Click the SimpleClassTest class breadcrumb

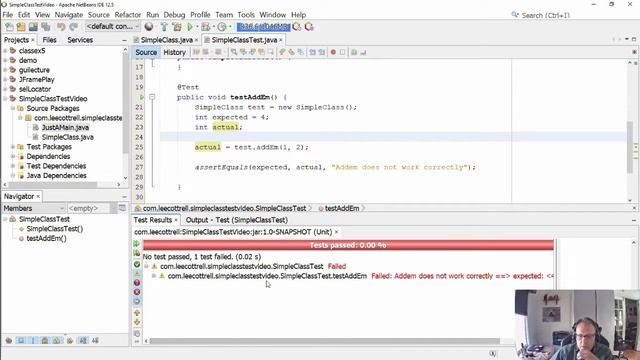[x=224, y=208]
